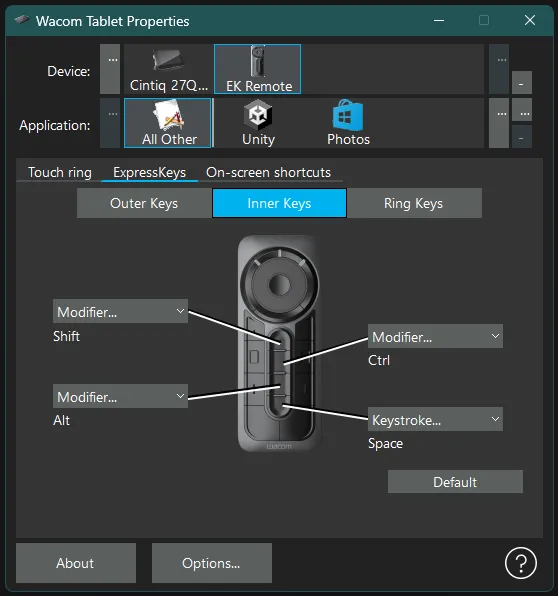Click the ExpressKey Remote image

coord(279,343)
